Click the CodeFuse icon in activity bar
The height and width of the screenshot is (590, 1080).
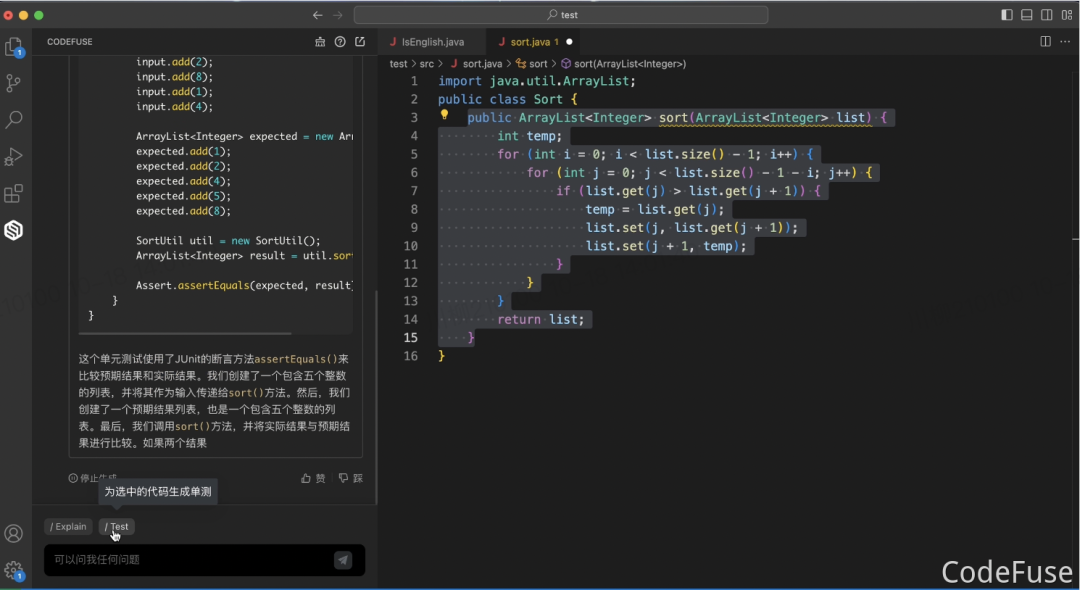[14, 231]
